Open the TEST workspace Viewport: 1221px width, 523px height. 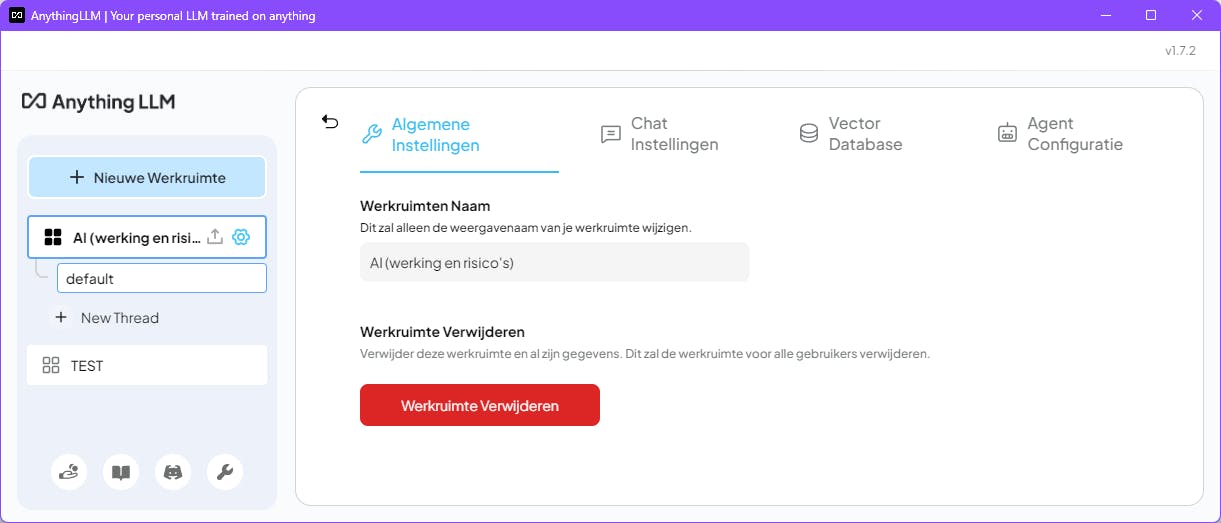147,365
